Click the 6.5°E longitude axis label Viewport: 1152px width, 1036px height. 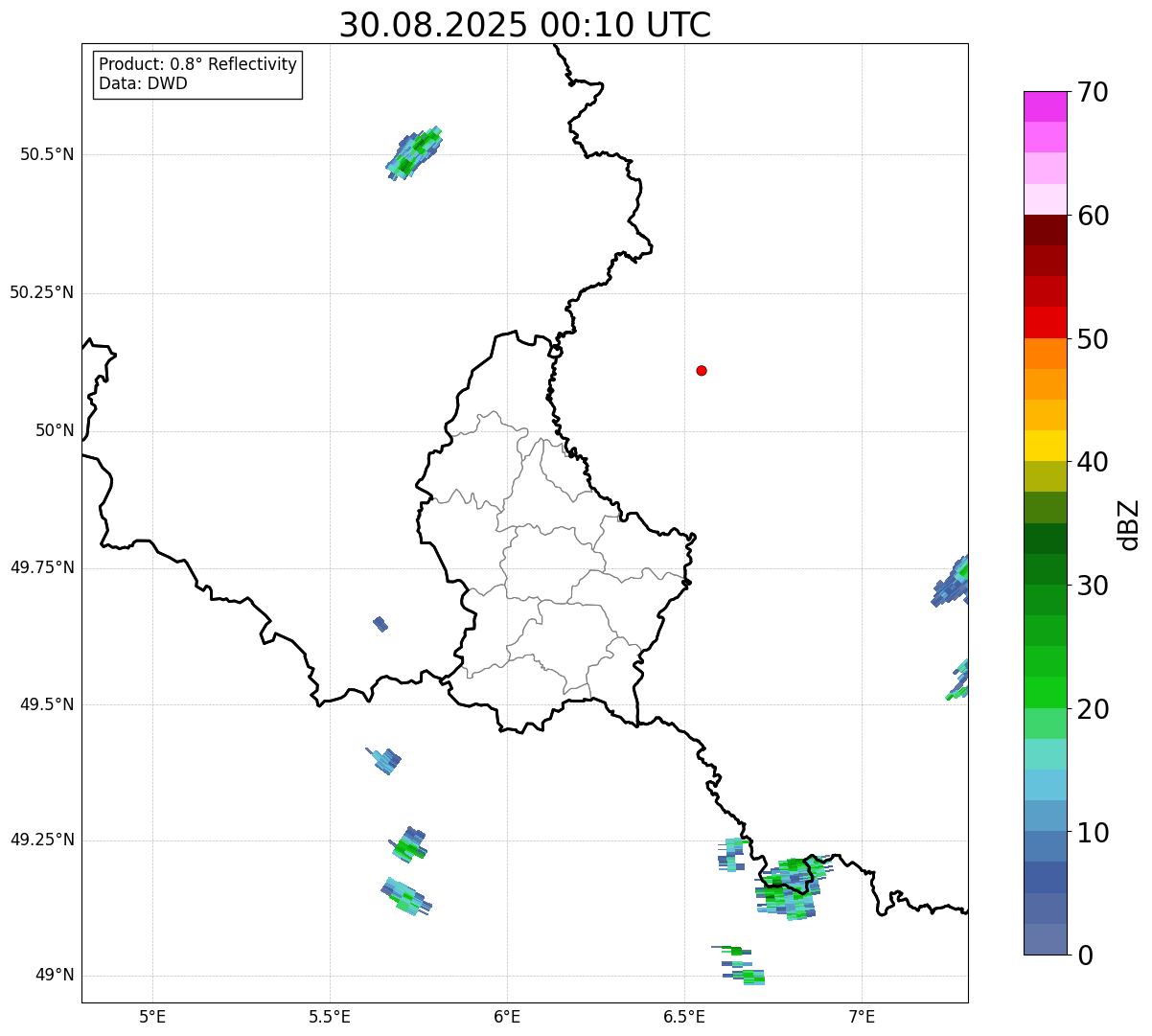point(684,1015)
